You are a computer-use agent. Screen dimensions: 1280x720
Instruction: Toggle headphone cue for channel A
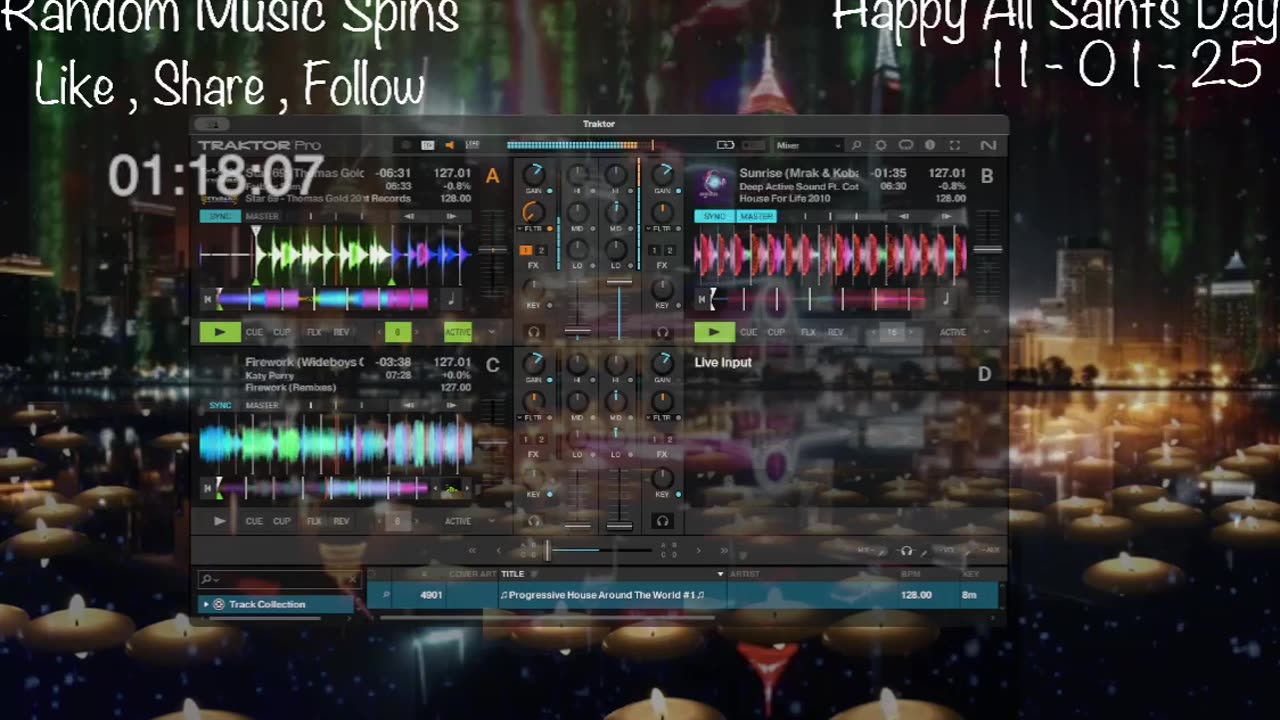[x=534, y=332]
